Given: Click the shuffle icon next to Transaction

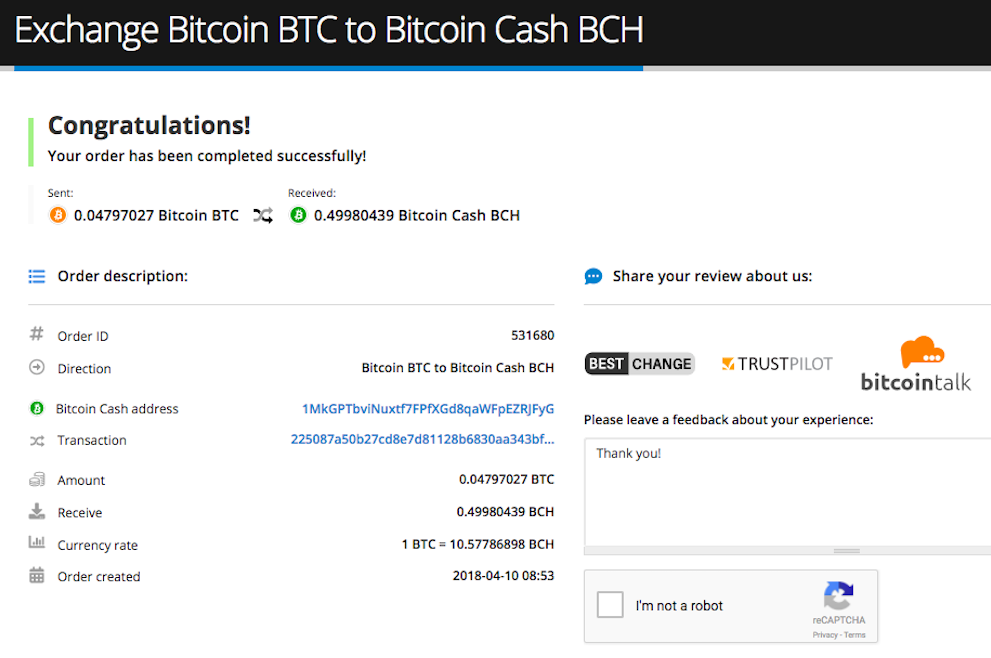Looking at the screenshot, I should (37, 441).
